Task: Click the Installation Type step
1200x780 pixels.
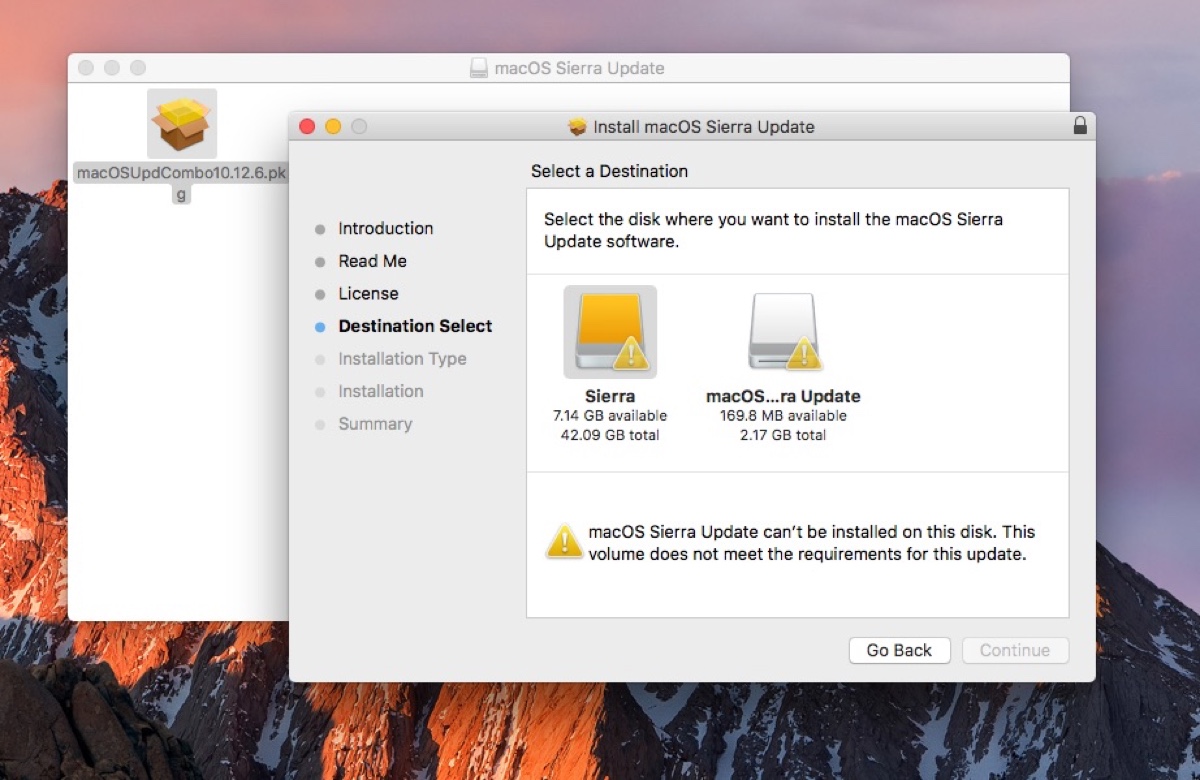Action: click(x=402, y=359)
